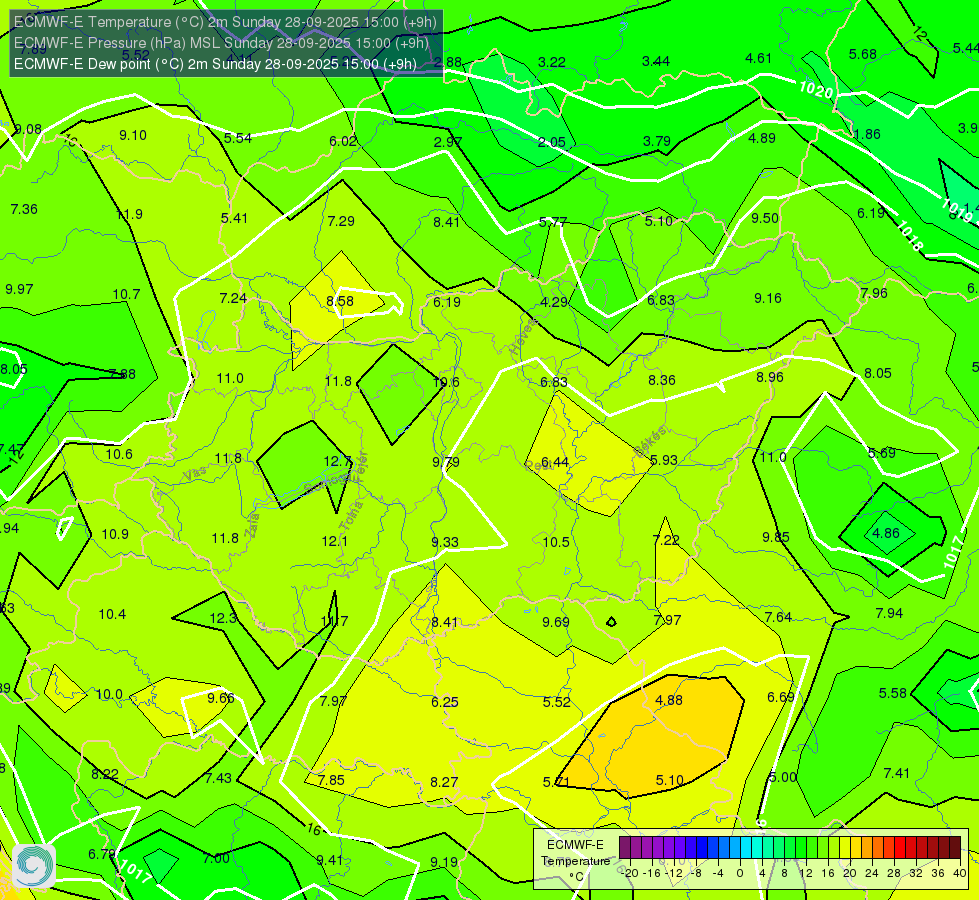Click the grid value 7.29
979x900 pixels.
[x=341, y=221]
